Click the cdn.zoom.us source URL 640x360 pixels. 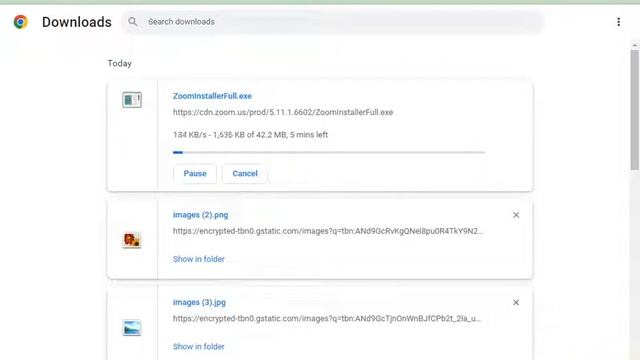pos(283,112)
